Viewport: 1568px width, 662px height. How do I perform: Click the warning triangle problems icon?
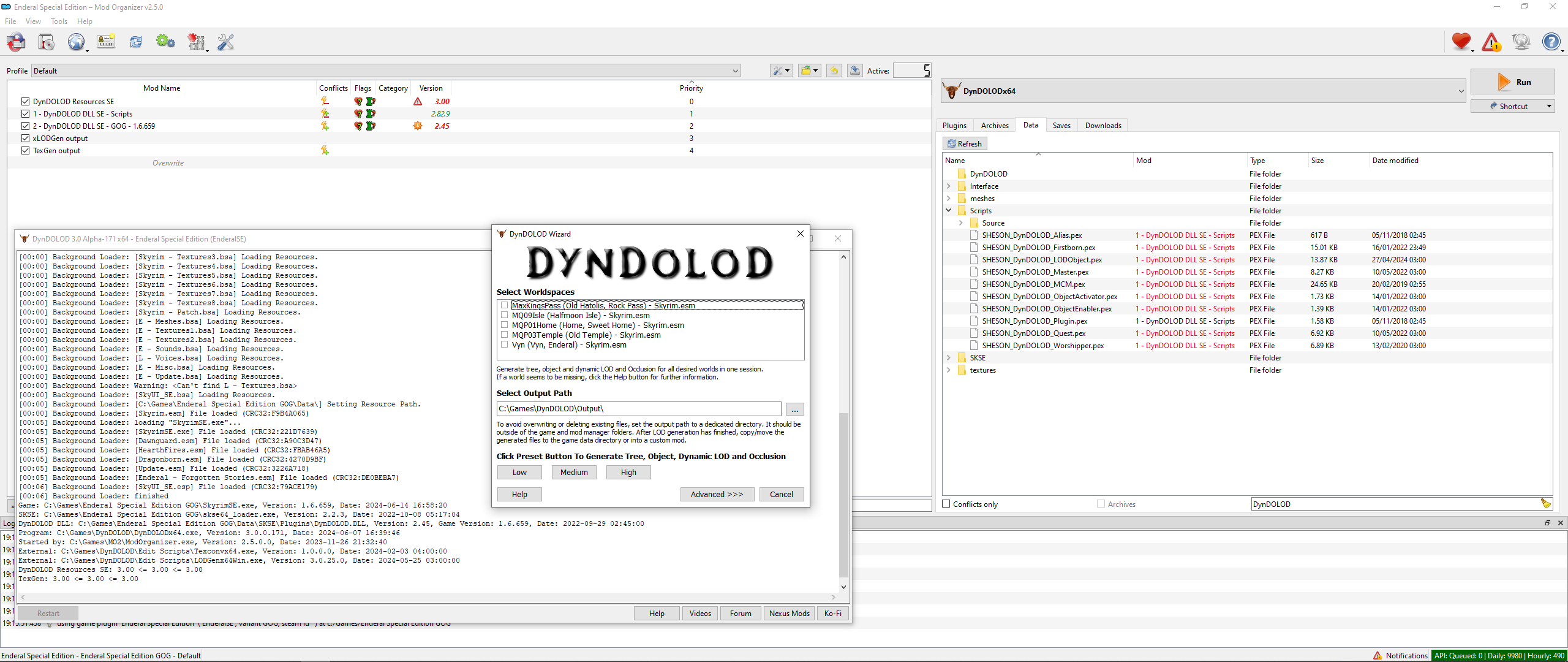point(1491,42)
